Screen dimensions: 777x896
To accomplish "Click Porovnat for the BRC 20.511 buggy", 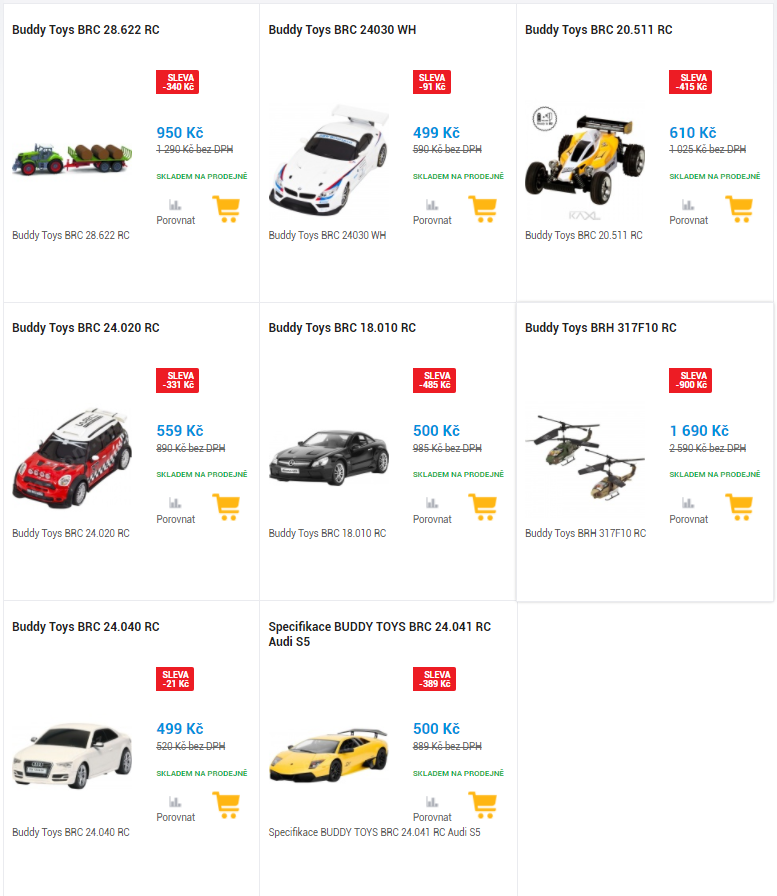I will click(x=688, y=213).
